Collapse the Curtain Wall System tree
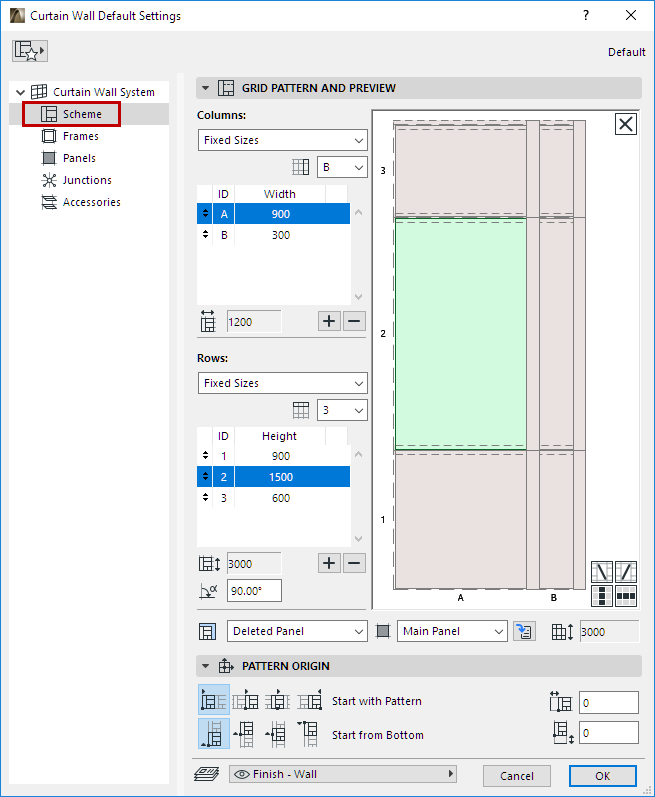655x797 pixels. (x=20, y=93)
